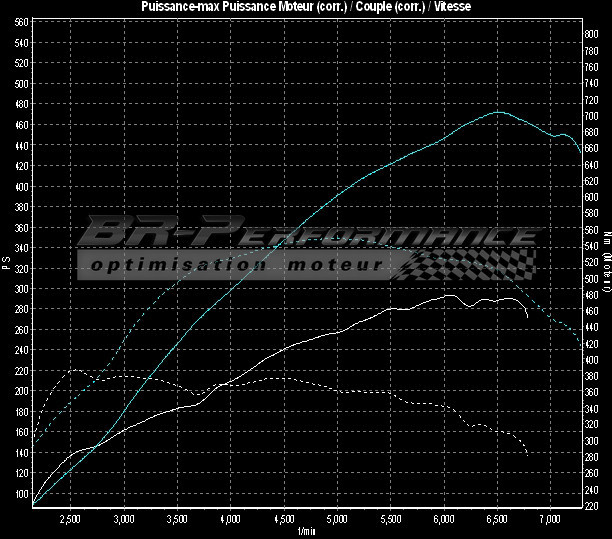This screenshot has width=612, height=539.
Task: Click the peak of the solid cyan curve
Action: pos(498,112)
